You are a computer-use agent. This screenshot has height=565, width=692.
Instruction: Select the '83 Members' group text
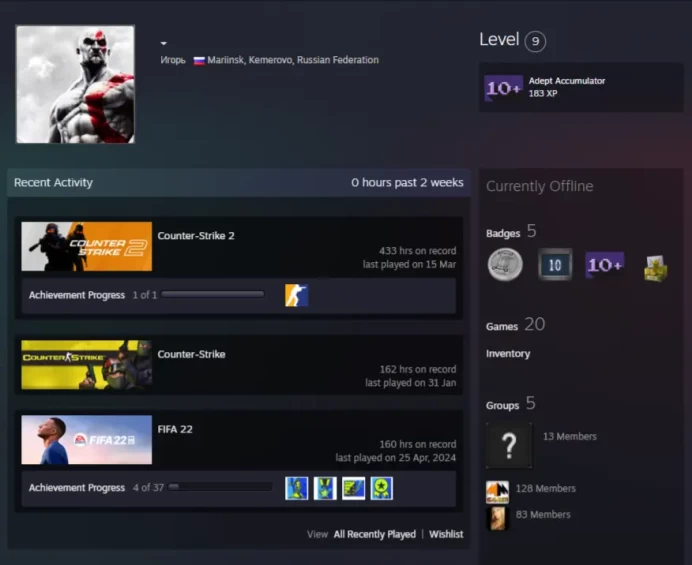pos(543,515)
